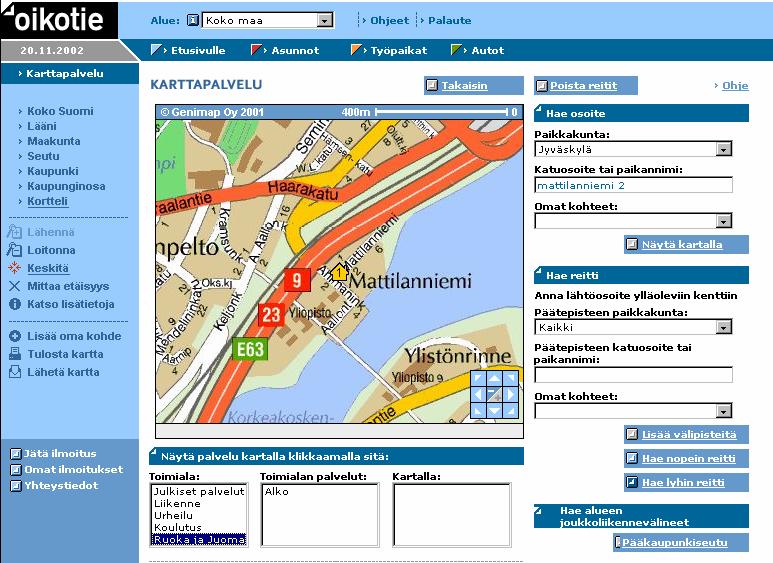The image size is (773, 563).
Task: Select Karttapalvelu in the sidebar
Action: click(x=65, y=73)
